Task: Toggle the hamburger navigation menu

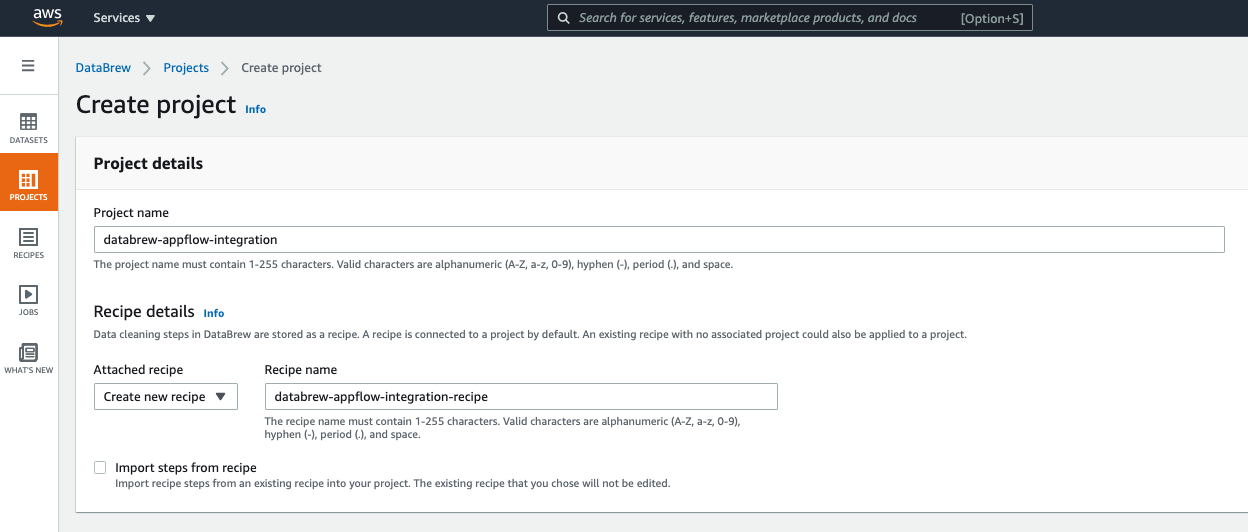Action: [x=28, y=66]
